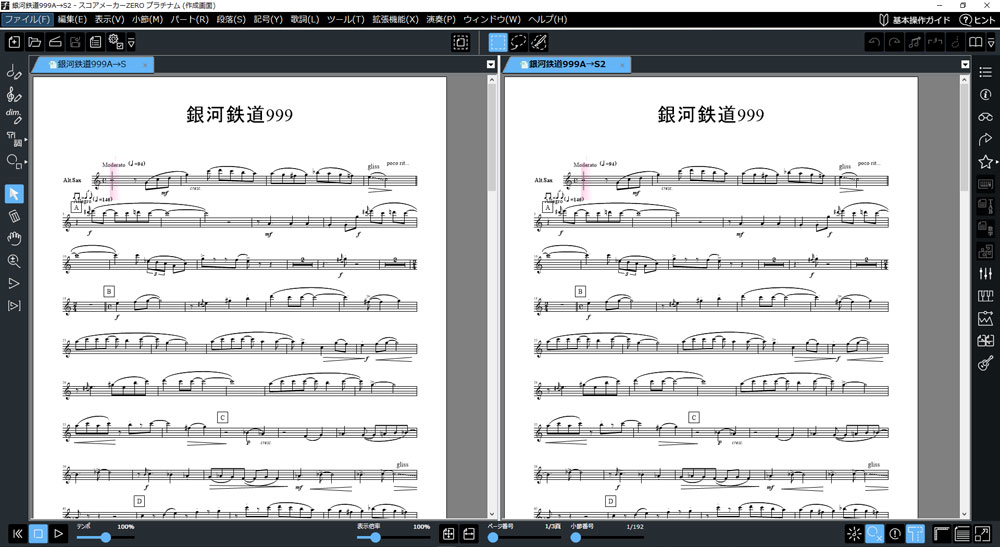Activate the arrow selection cursor tool
Screen dimensions: 1000x547
[14, 194]
